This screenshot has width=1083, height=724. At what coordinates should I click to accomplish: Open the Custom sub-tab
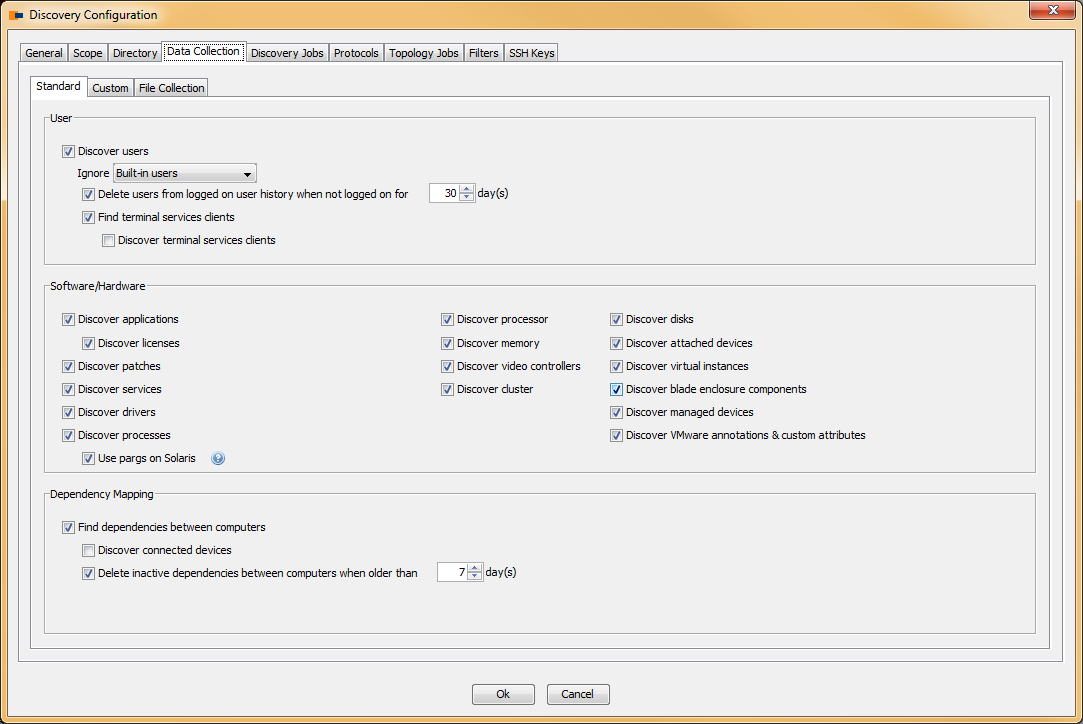110,88
